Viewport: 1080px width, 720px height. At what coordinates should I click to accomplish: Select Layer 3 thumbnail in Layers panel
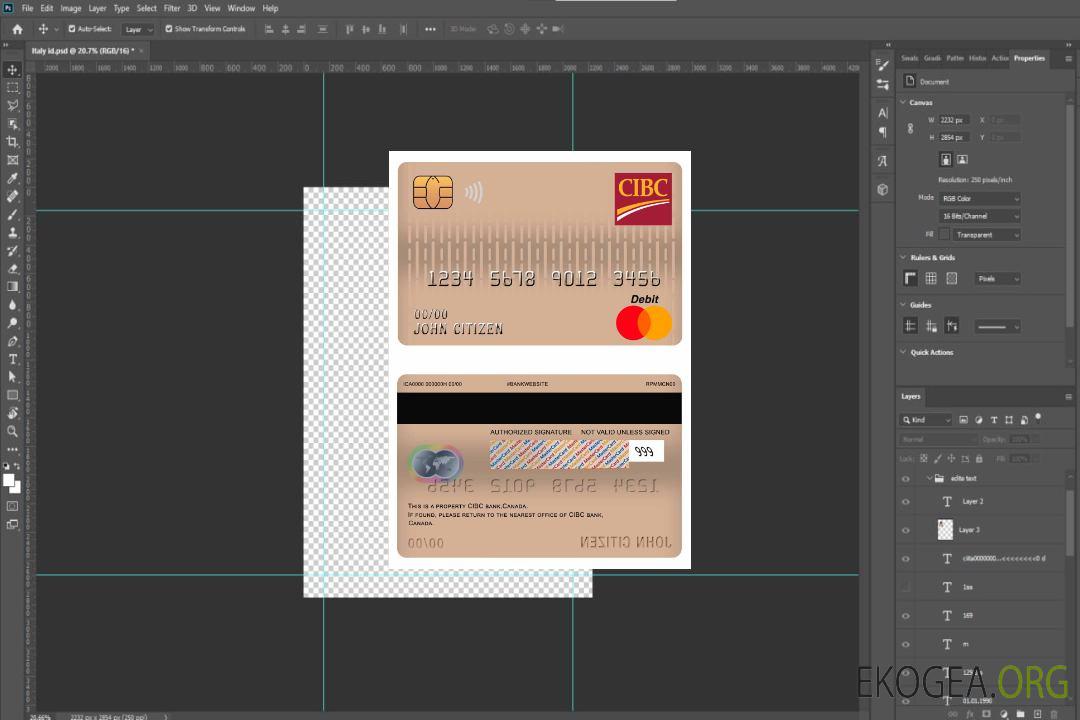(946, 530)
